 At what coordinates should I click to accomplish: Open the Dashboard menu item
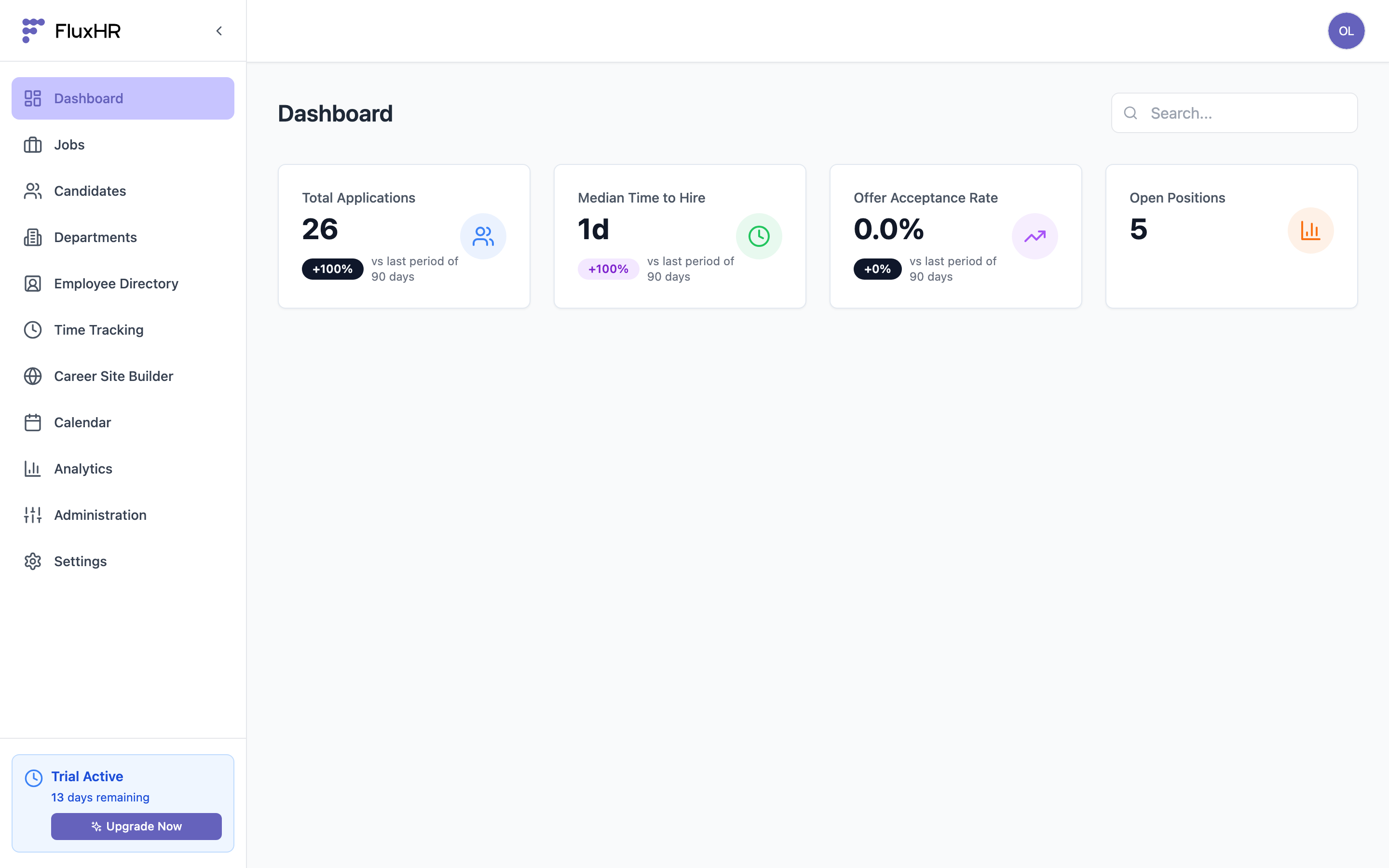click(123, 98)
